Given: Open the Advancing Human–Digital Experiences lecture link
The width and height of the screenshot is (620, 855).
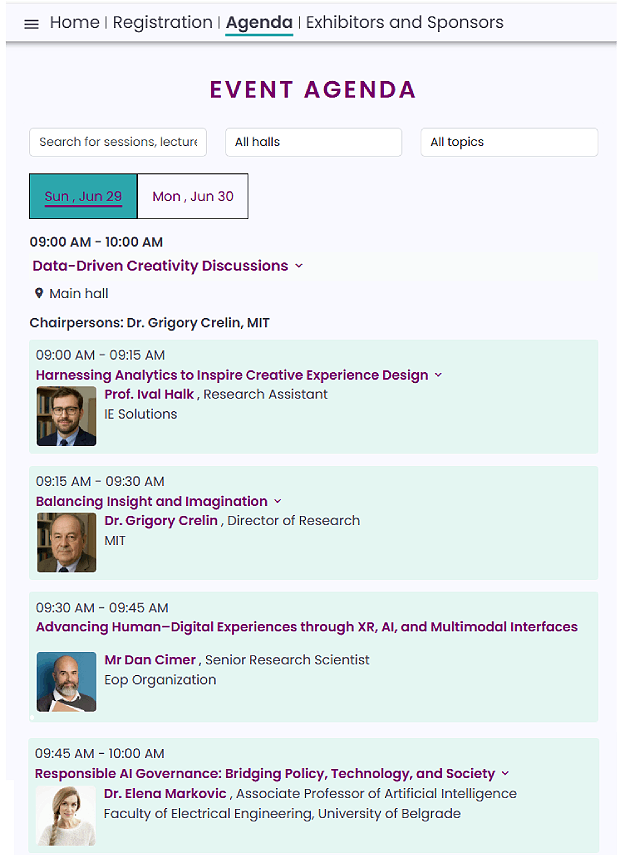Looking at the screenshot, I should click(x=306, y=628).
